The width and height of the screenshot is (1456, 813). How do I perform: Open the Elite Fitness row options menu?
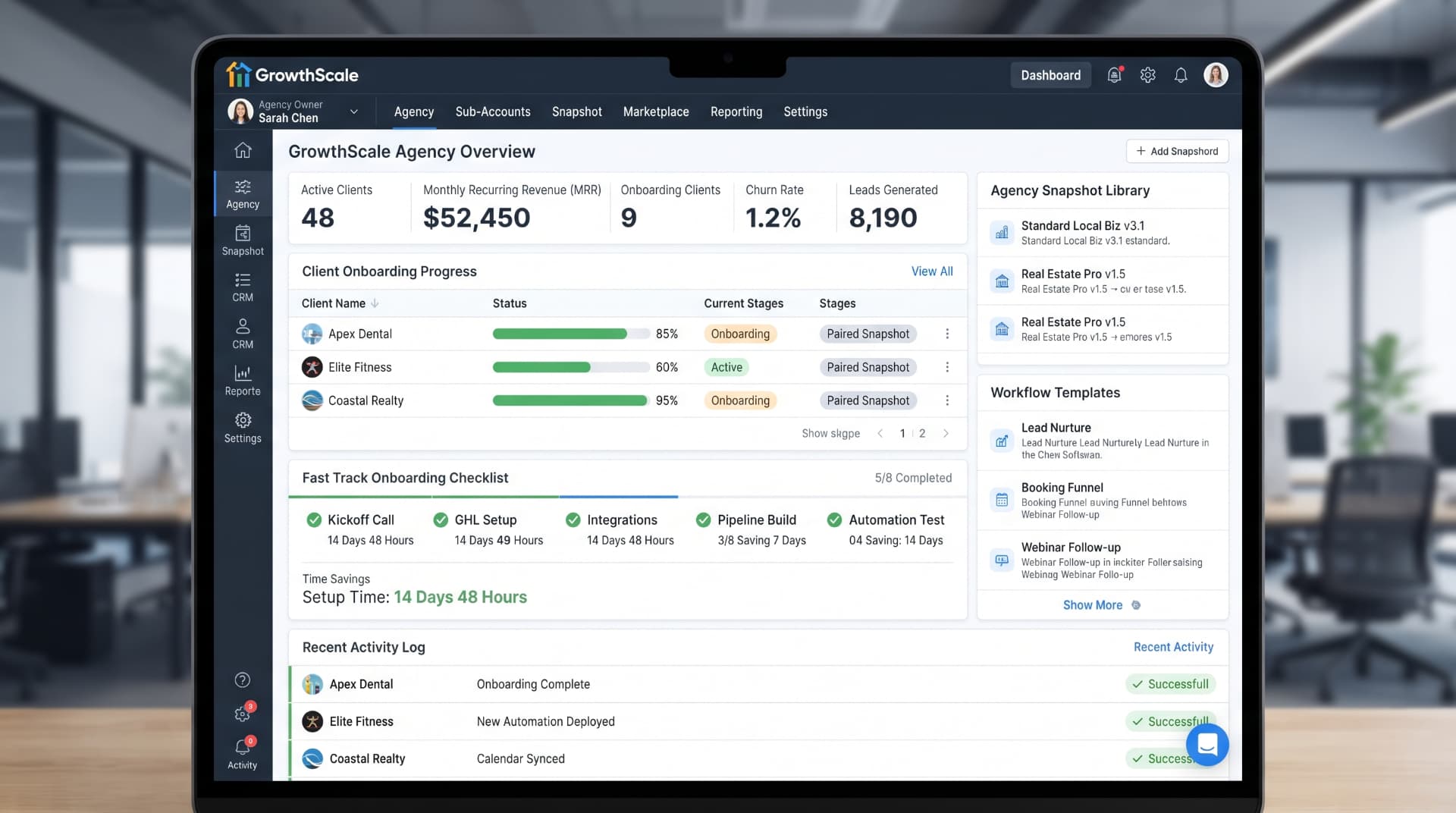pos(947,367)
